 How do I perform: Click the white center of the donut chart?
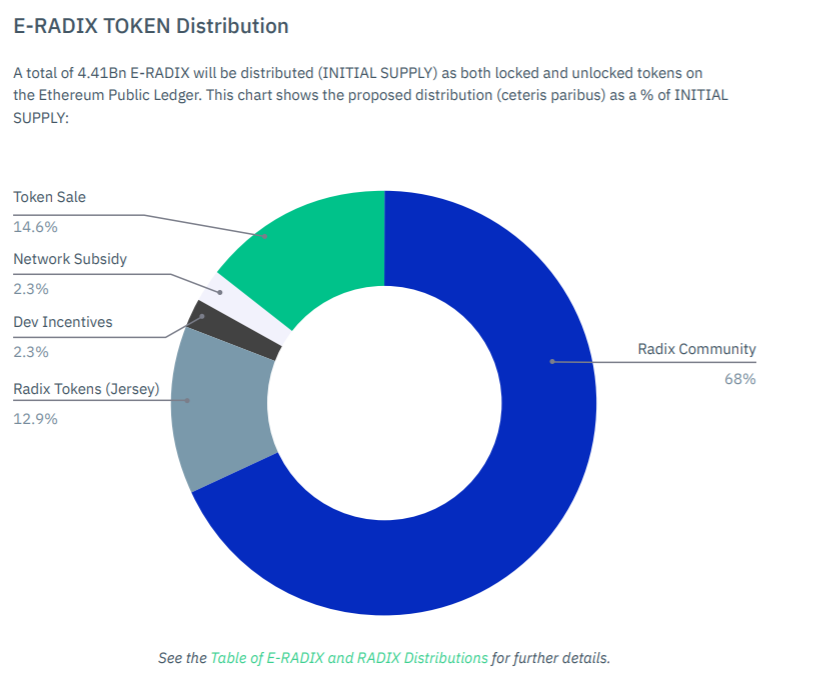point(384,403)
